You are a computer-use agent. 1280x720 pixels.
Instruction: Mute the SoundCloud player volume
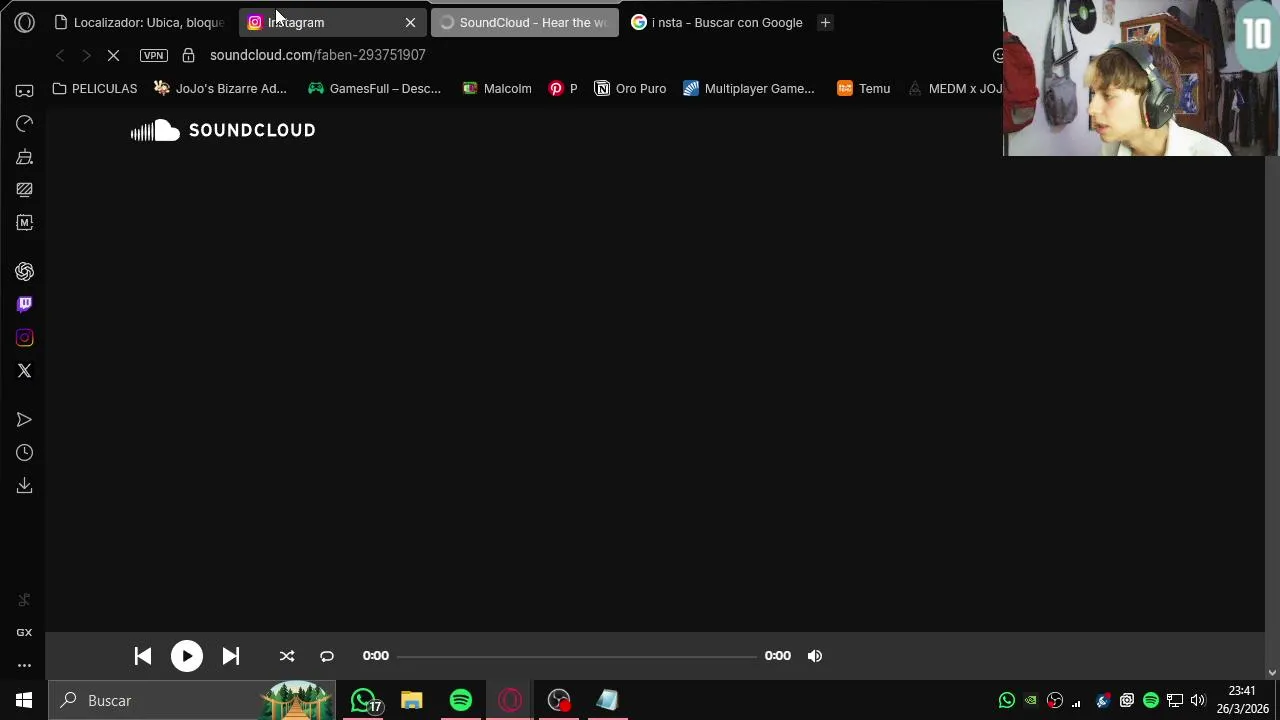815,656
